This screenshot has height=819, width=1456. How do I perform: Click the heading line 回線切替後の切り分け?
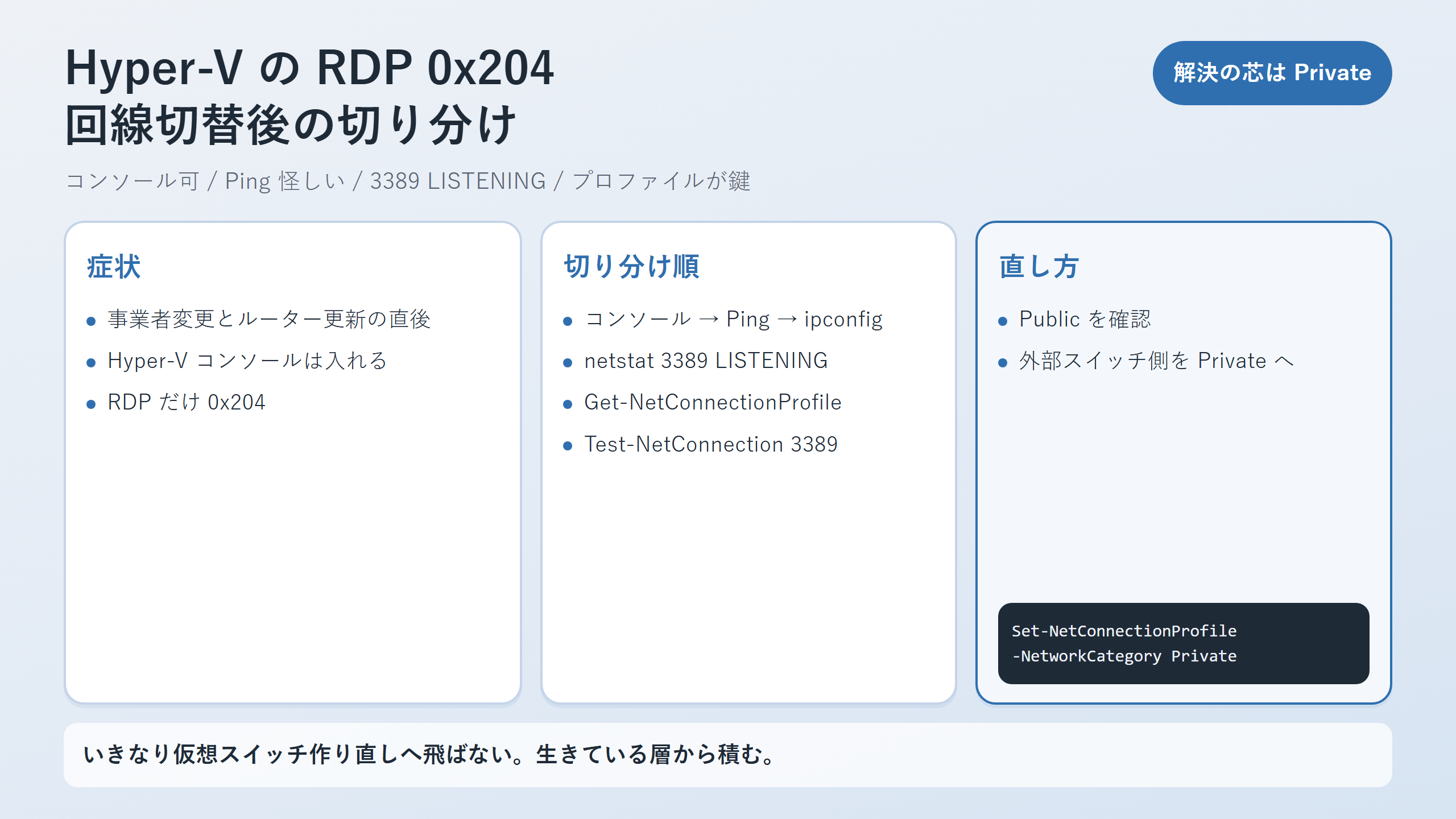tap(291, 125)
